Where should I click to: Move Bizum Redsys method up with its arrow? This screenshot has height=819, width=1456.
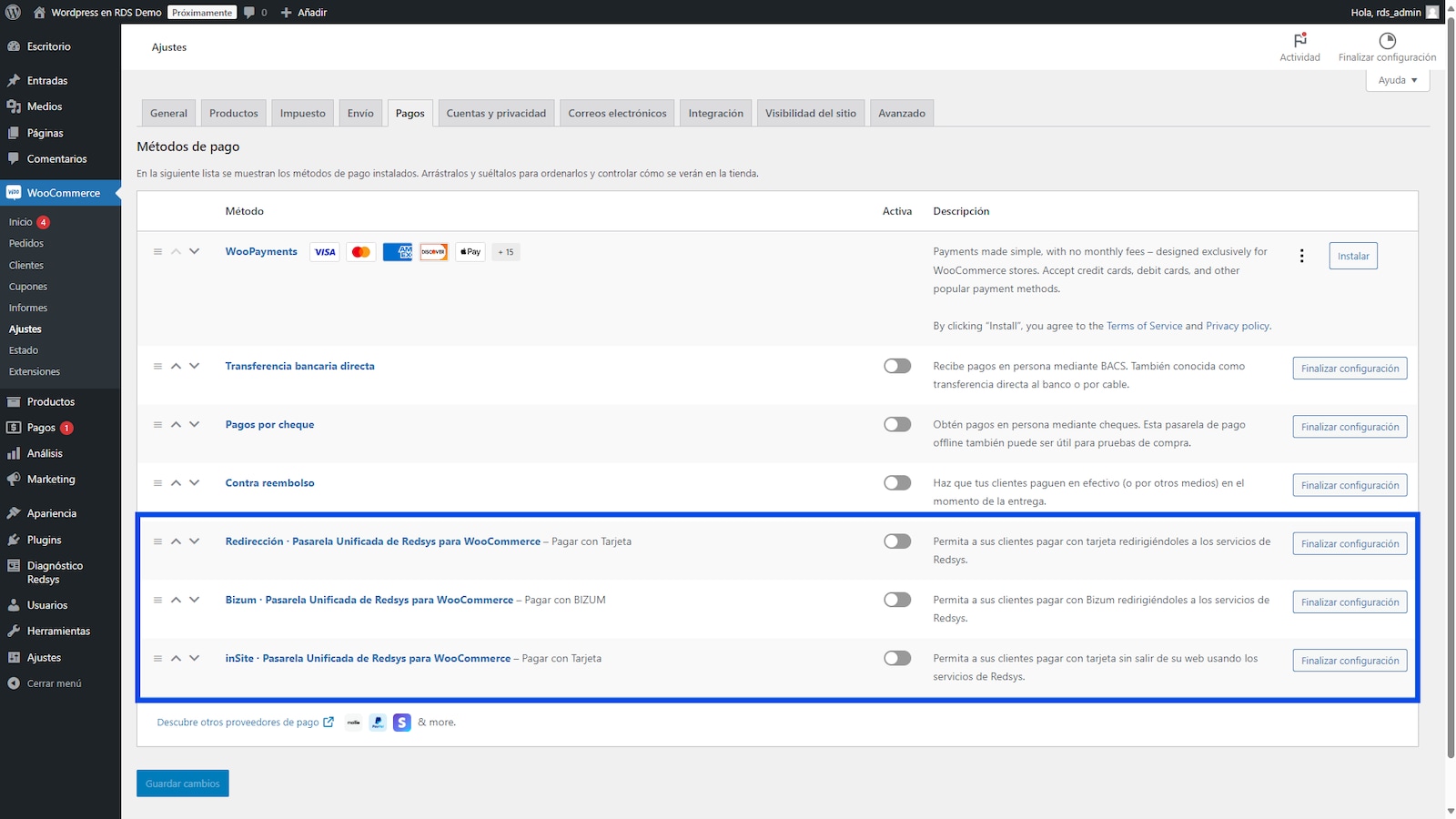[x=176, y=600]
